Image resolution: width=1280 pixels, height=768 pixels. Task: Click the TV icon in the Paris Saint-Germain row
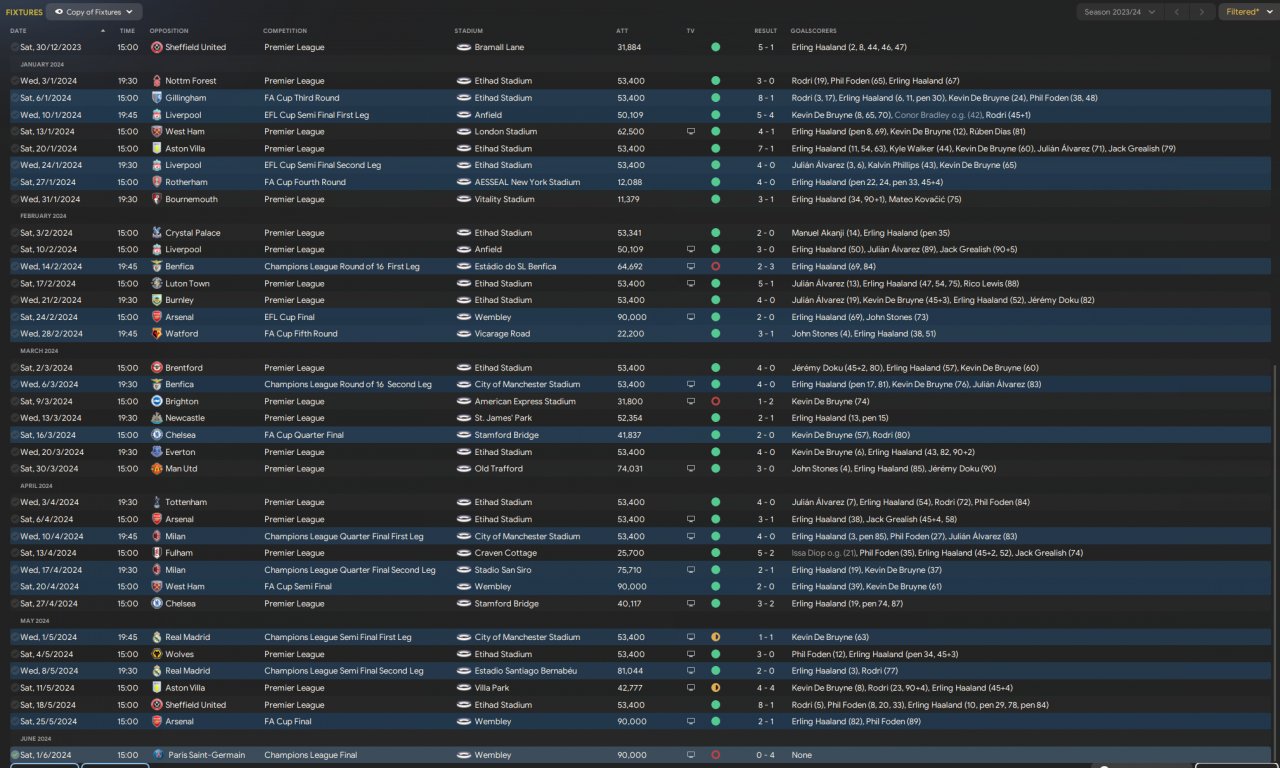pyautogui.click(x=690, y=755)
